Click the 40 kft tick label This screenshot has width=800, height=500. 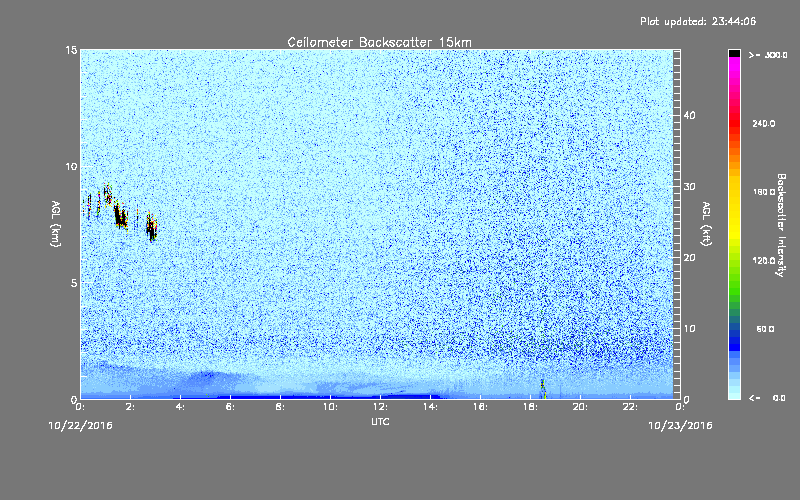(x=689, y=115)
